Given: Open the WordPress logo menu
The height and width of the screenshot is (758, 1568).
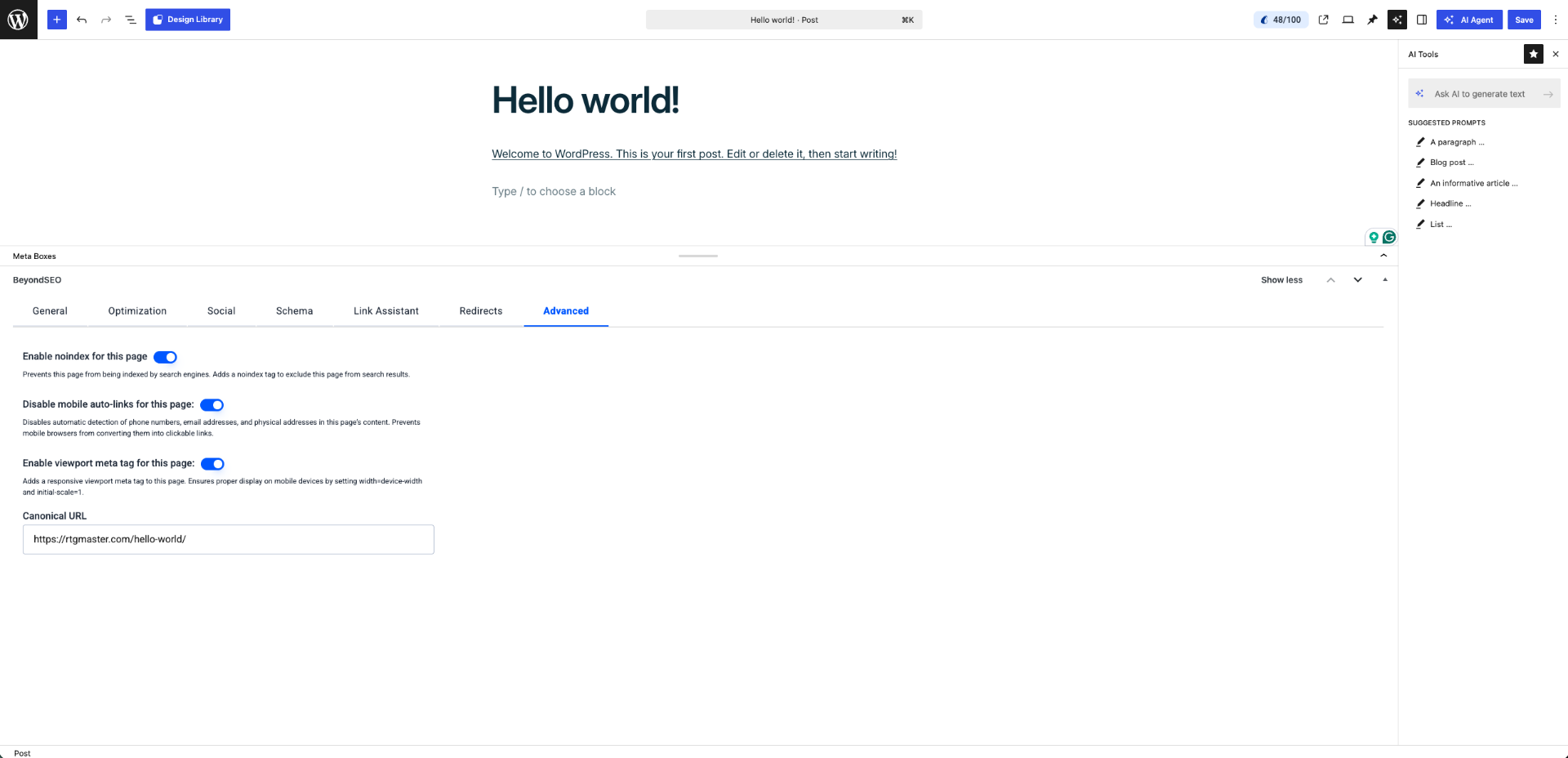Looking at the screenshot, I should click(x=19, y=20).
